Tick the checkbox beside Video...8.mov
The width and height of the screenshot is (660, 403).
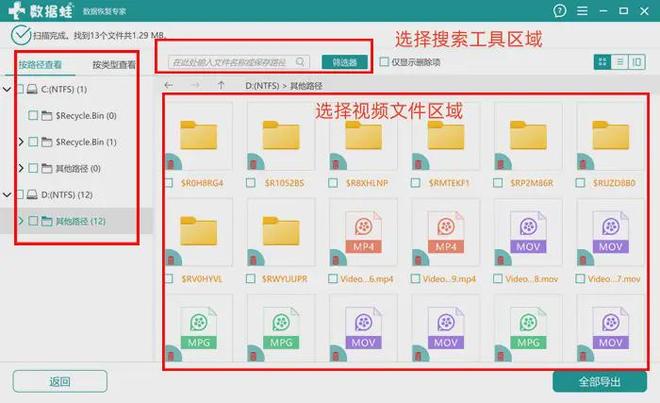click(x=498, y=278)
